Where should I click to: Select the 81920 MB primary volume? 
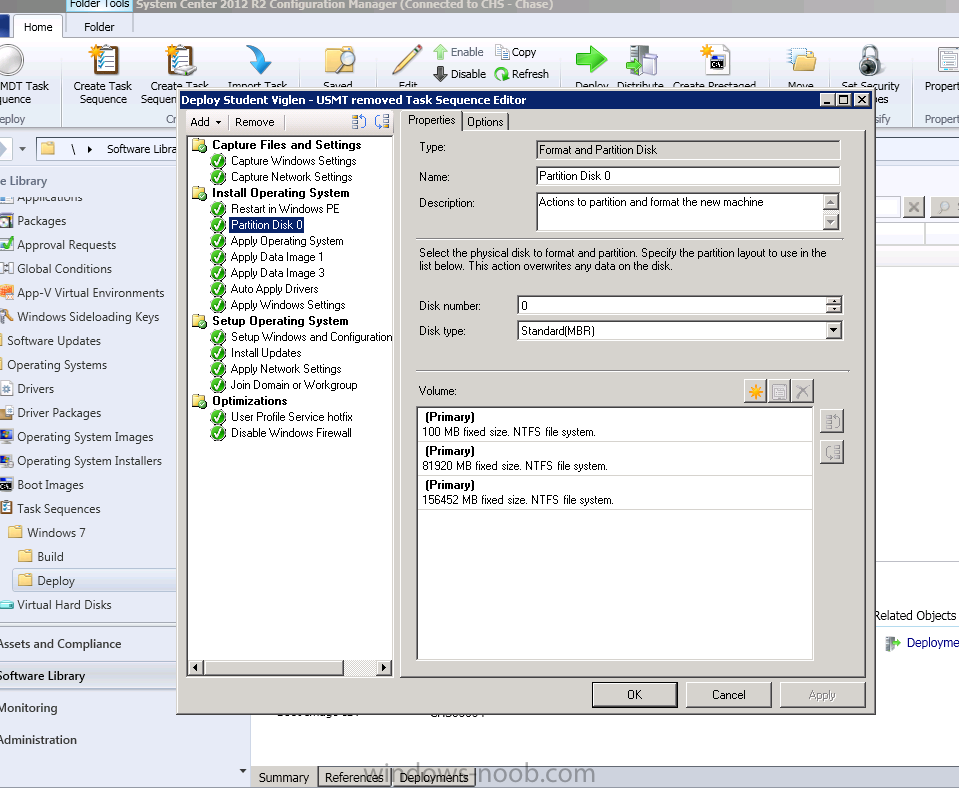coord(615,459)
